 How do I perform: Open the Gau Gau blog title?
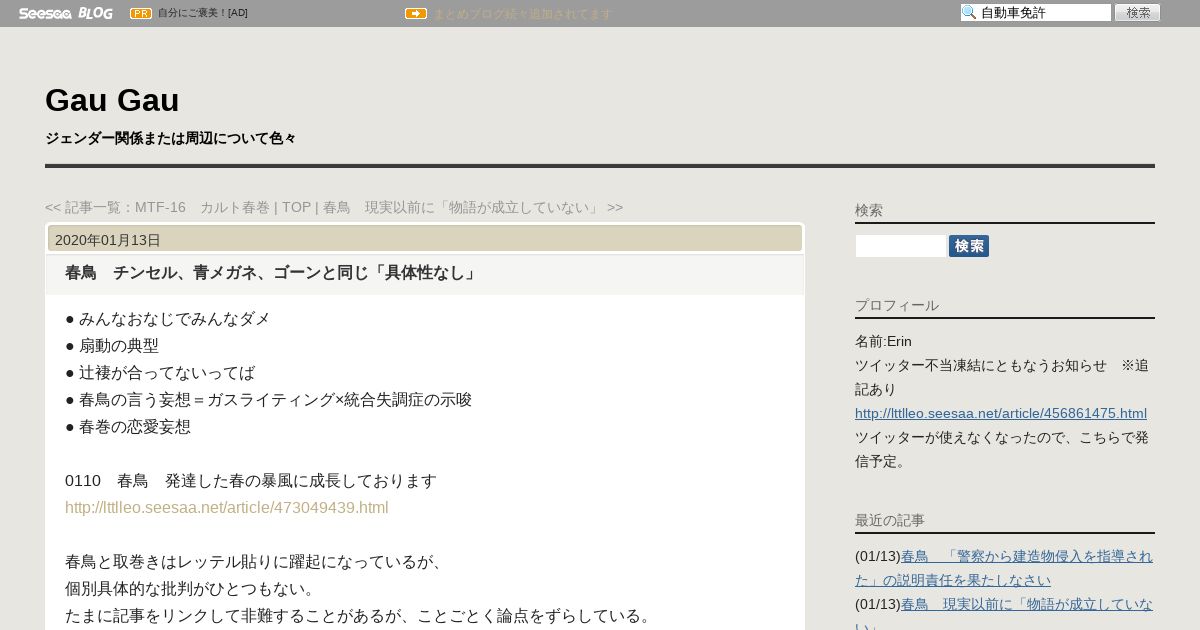[112, 100]
